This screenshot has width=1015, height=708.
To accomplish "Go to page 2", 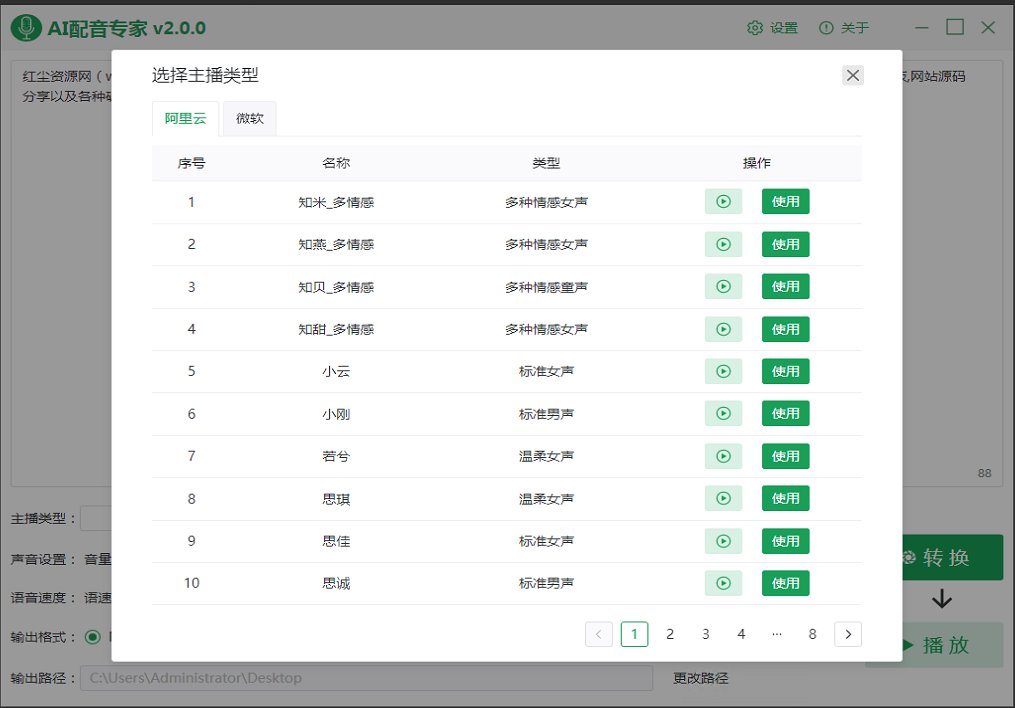I will tap(670, 634).
